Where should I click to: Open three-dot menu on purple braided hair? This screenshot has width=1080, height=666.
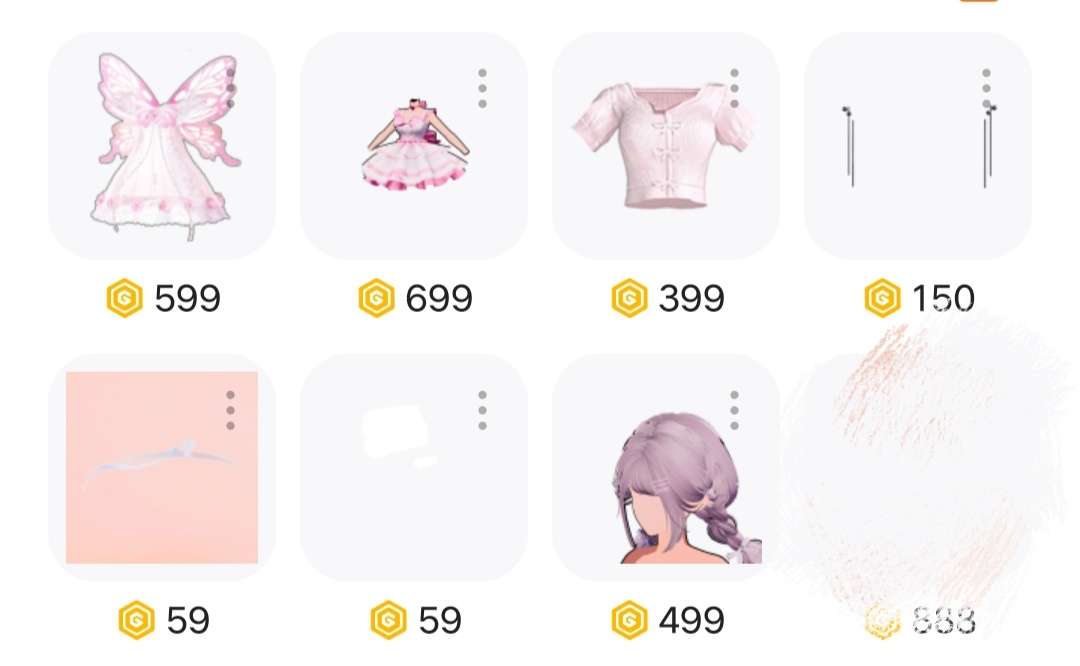click(x=734, y=410)
